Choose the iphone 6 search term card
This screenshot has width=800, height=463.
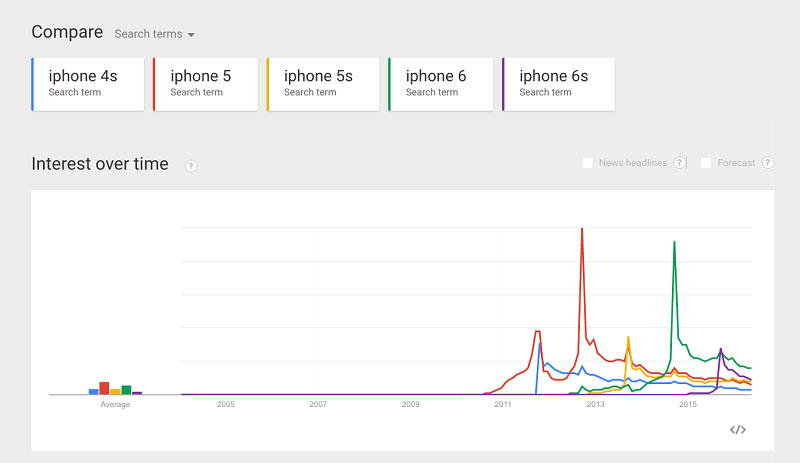tap(441, 84)
